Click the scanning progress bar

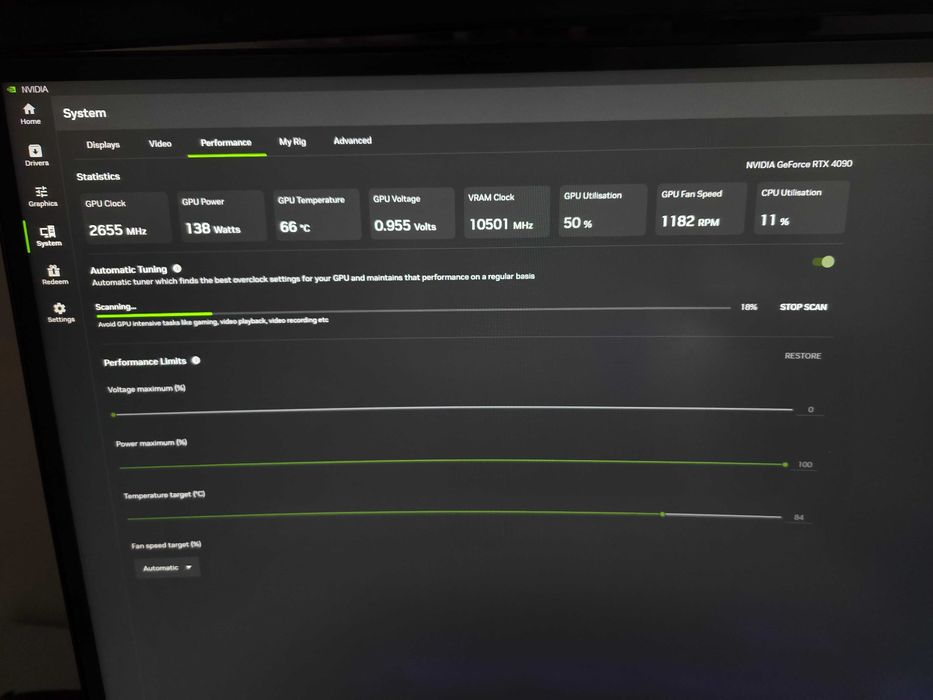tap(414, 311)
